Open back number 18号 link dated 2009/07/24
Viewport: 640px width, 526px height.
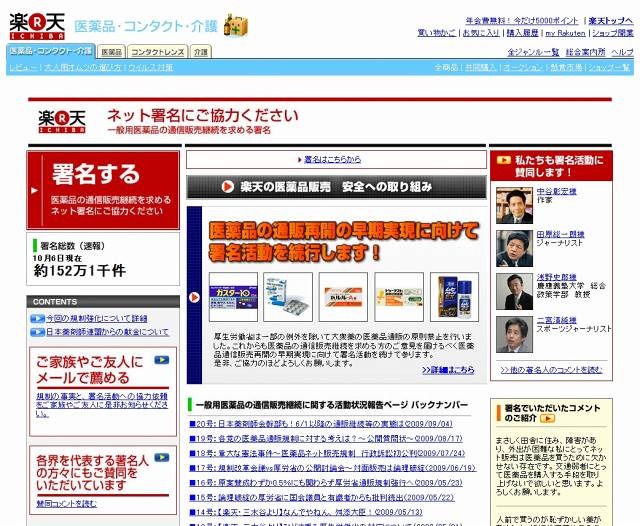[327, 453]
